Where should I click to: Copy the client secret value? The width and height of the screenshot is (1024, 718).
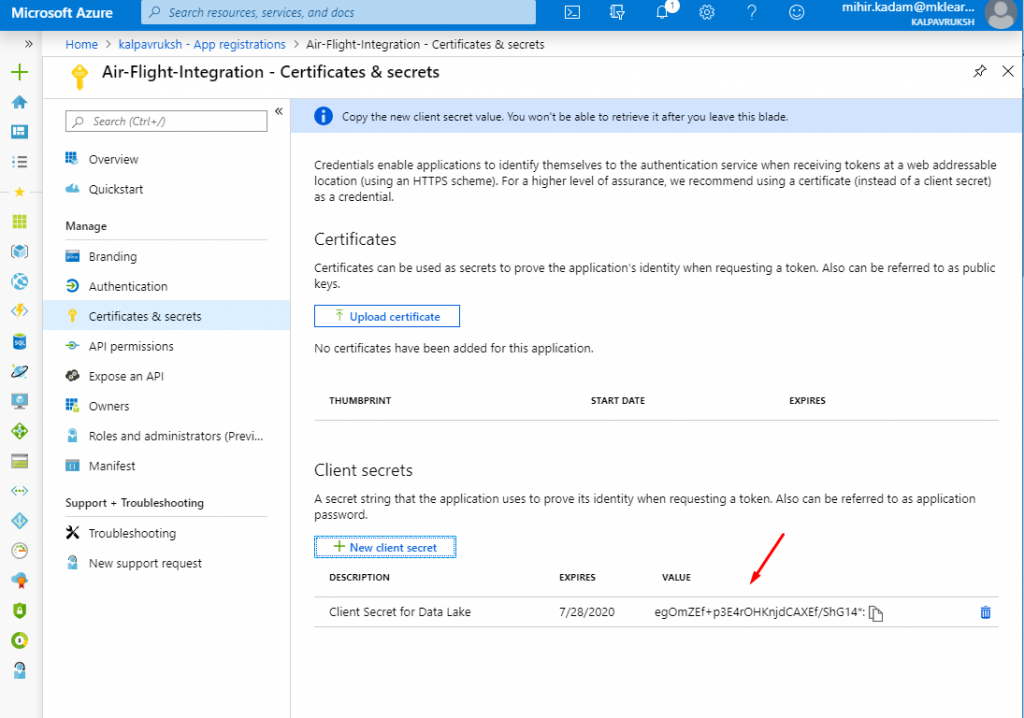(876, 613)
